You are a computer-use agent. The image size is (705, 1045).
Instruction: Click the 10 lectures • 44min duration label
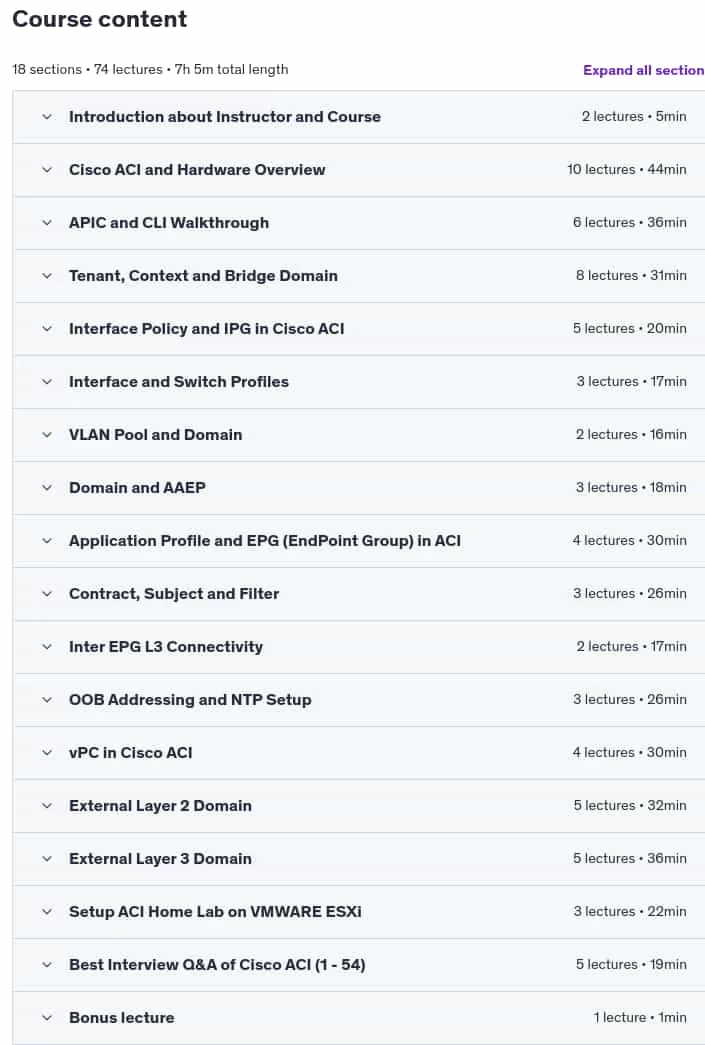coord(626,170)
